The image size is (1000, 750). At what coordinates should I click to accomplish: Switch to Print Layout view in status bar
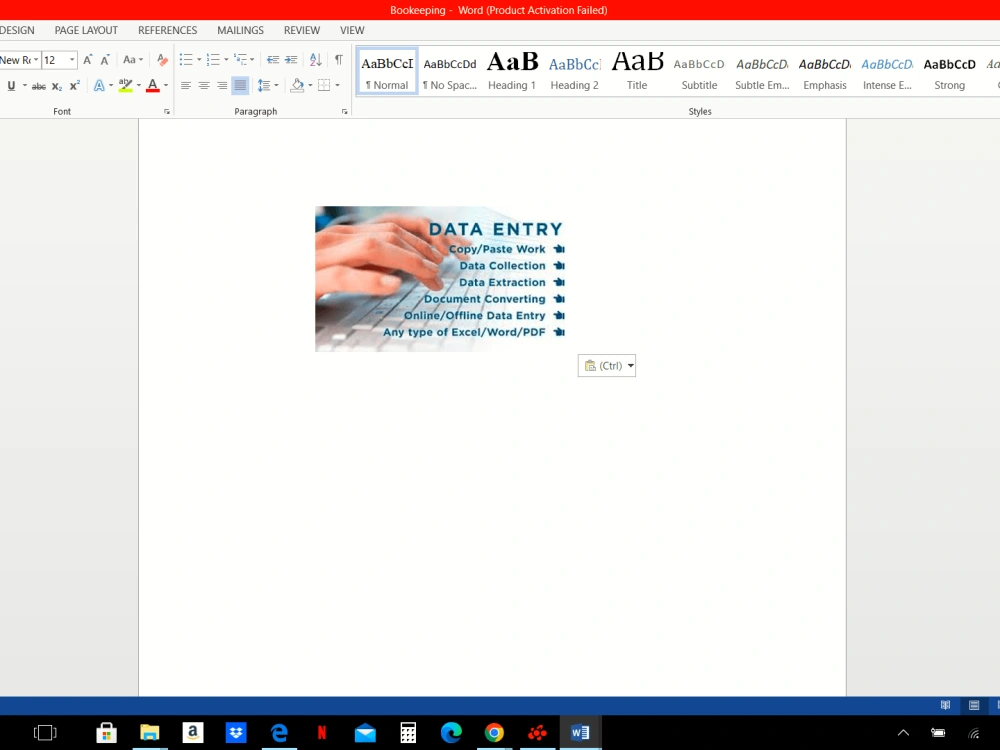pyautogui.click(x=974, y=705)
